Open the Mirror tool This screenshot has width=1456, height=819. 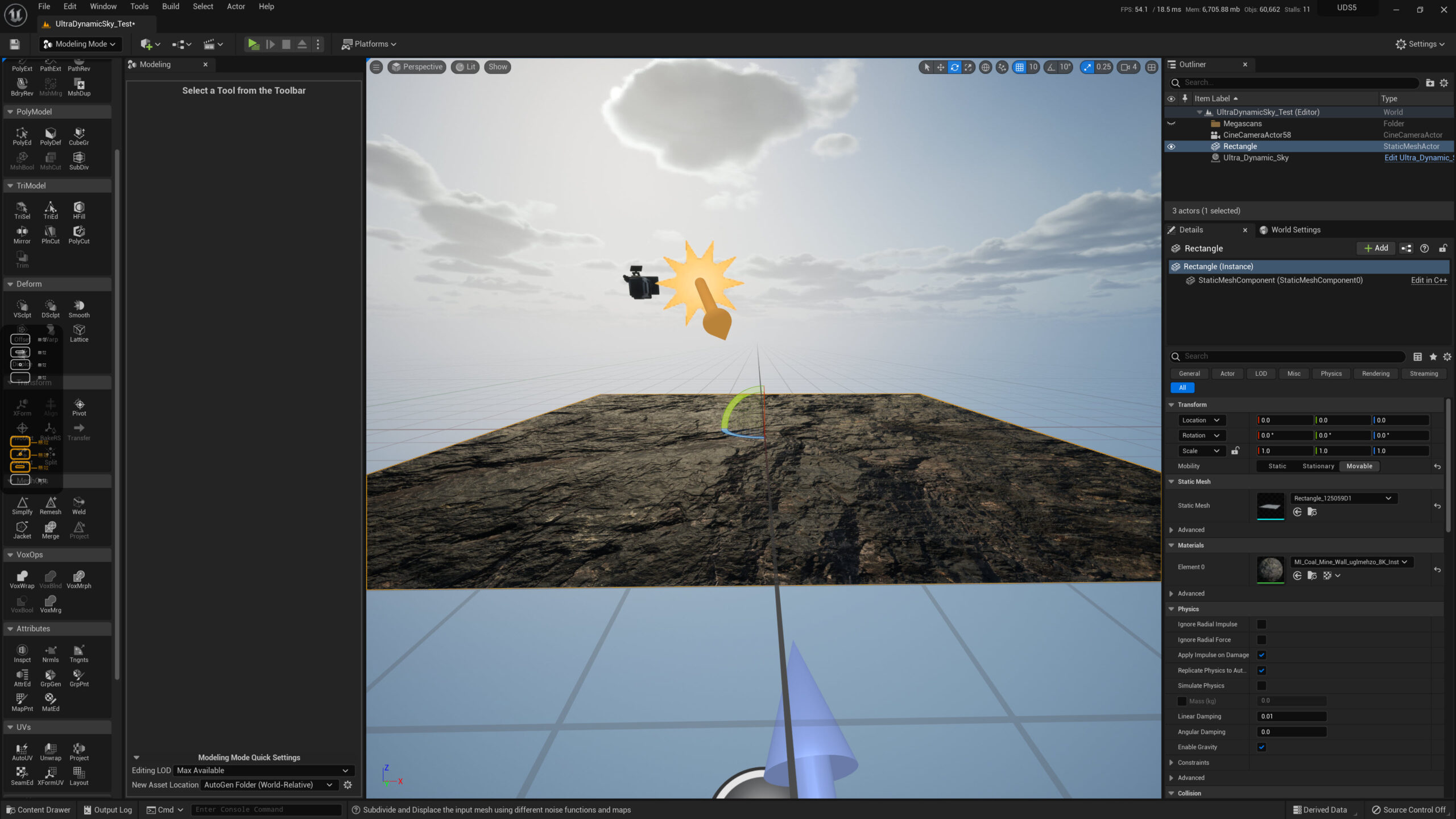(x=22, y=234)
